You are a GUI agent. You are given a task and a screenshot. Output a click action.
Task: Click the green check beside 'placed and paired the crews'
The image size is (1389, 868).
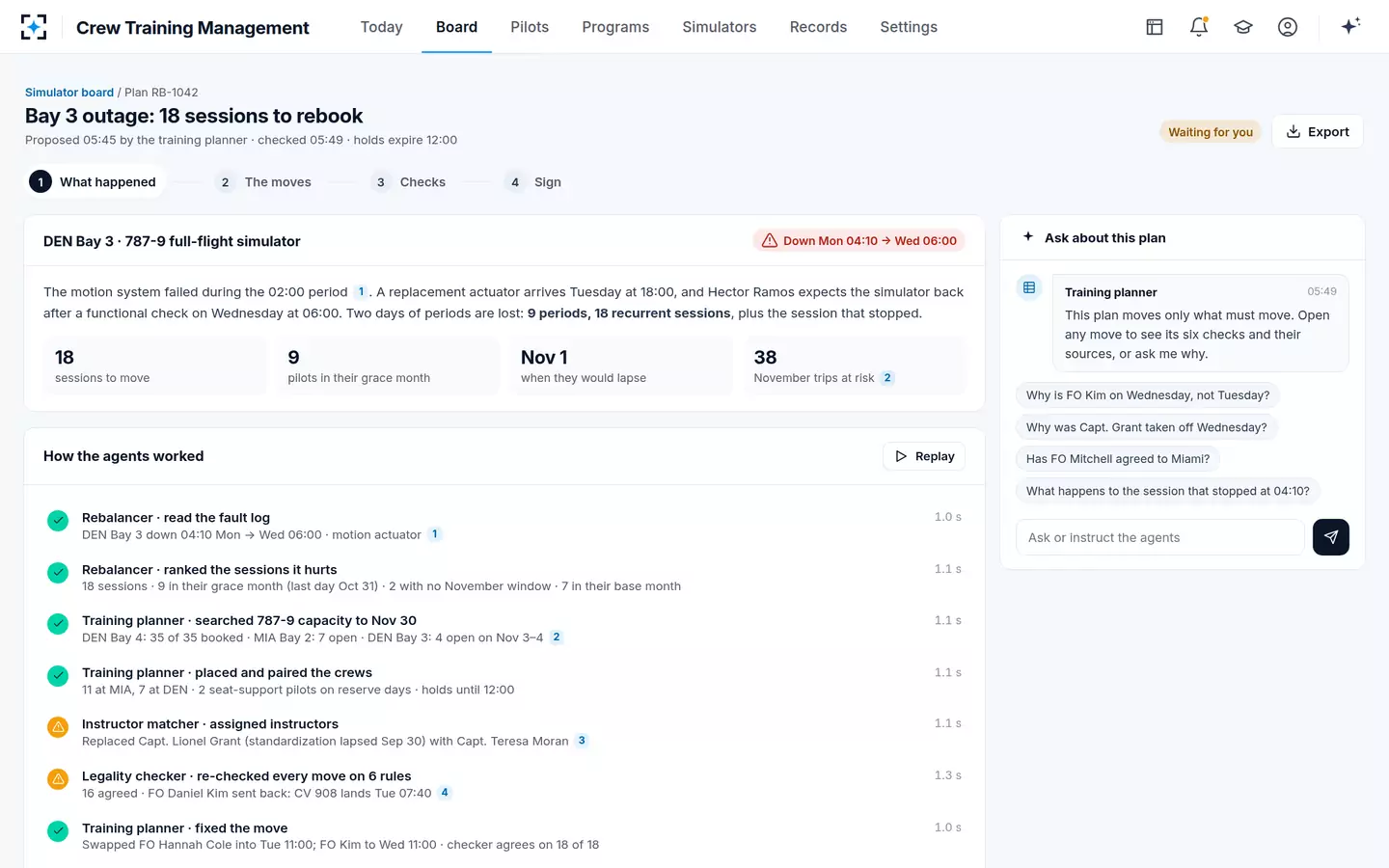point(58,676)
